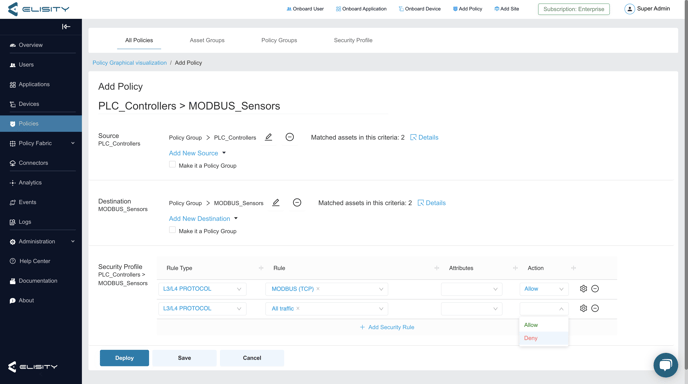Check destination Make it a Policy Group

pyautogui.click(x=172, y=230)
